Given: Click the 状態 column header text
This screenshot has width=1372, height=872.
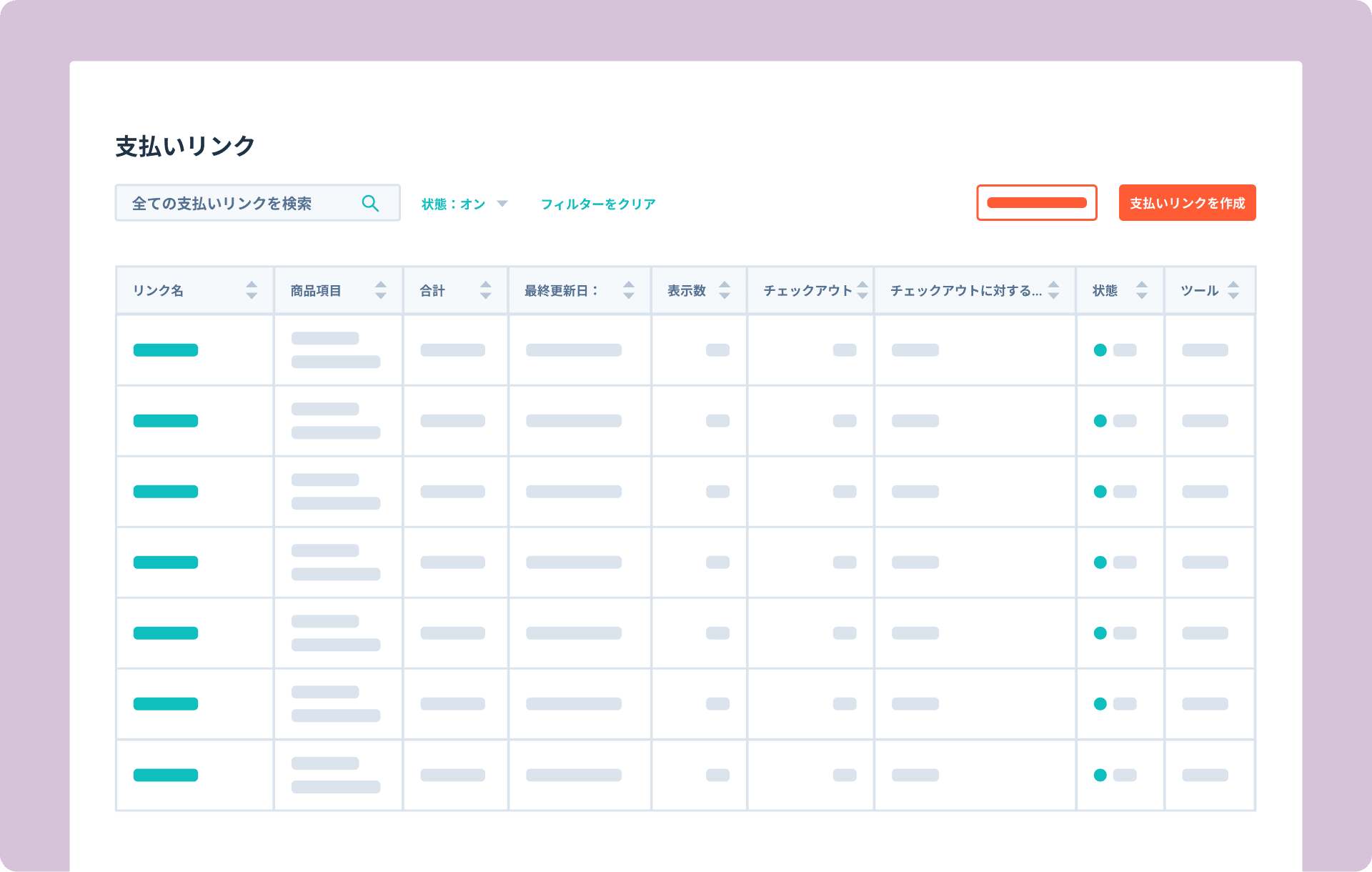Looking at the screenshot, I should click(x=1105, y=290).
